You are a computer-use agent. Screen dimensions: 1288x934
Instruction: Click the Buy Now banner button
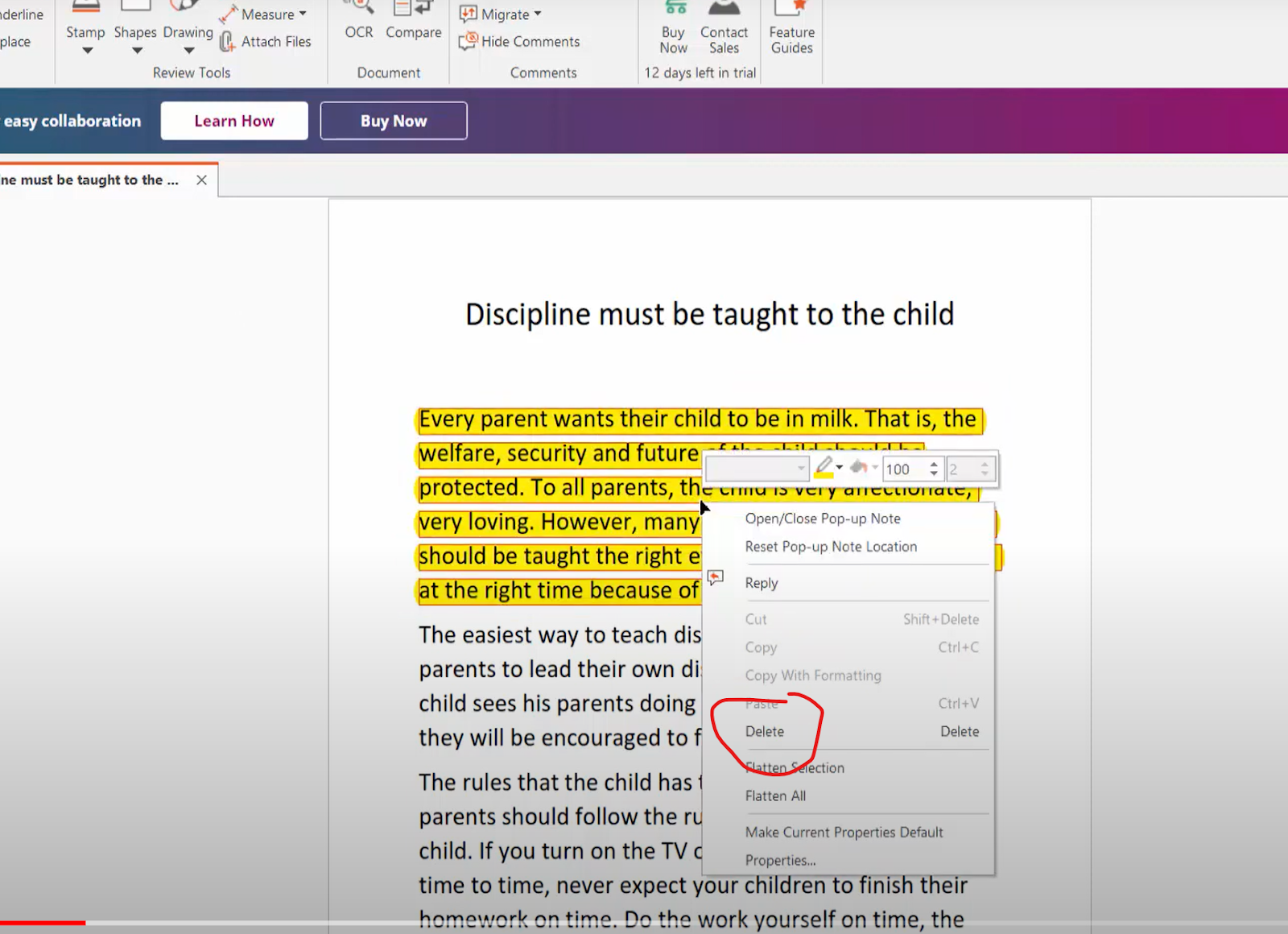tap(393, 120)
